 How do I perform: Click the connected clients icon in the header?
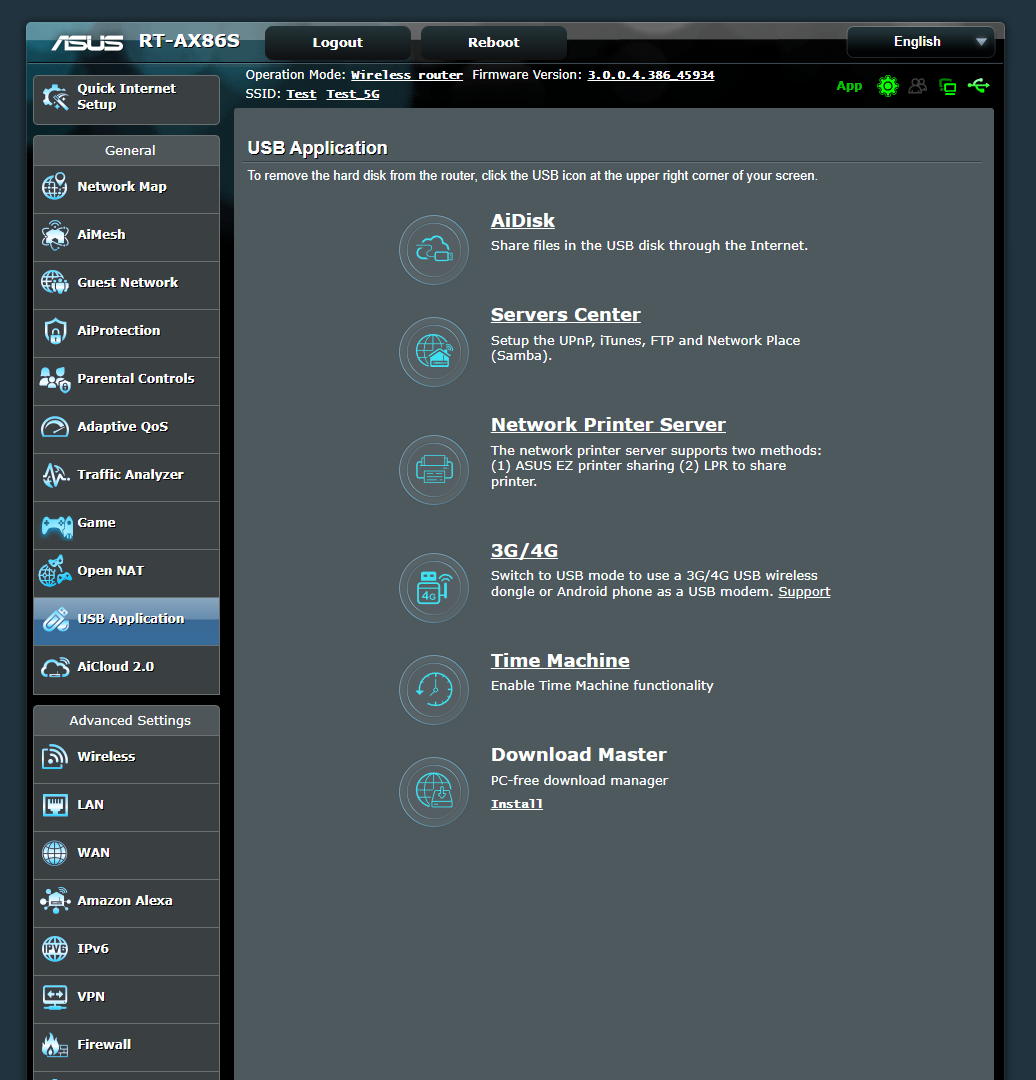[917, 86]
